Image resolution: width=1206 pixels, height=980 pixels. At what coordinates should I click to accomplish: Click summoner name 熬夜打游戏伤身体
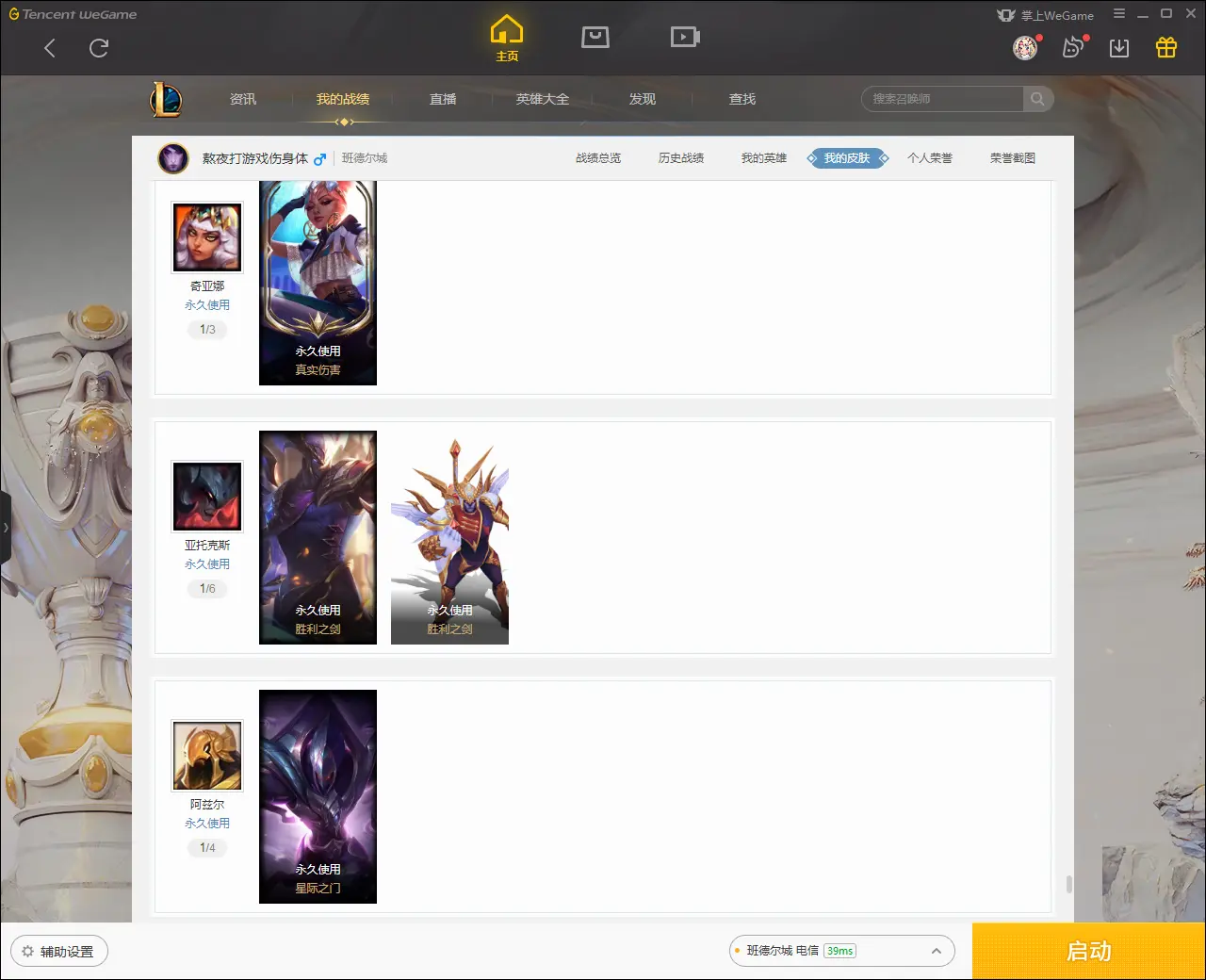pyautogui.click(x=255, y=158)
